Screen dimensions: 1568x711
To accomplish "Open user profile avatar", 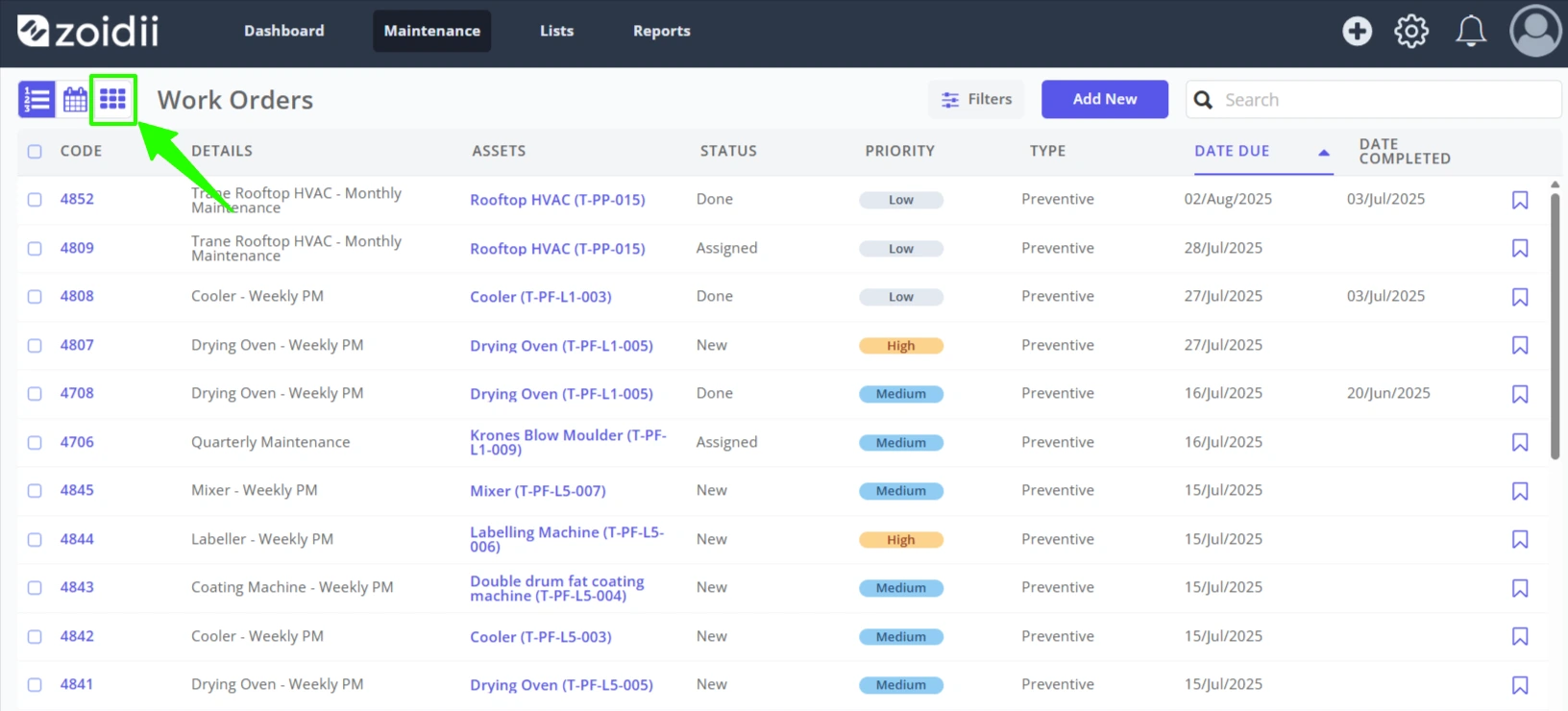I will click(x=1535, y=31).
